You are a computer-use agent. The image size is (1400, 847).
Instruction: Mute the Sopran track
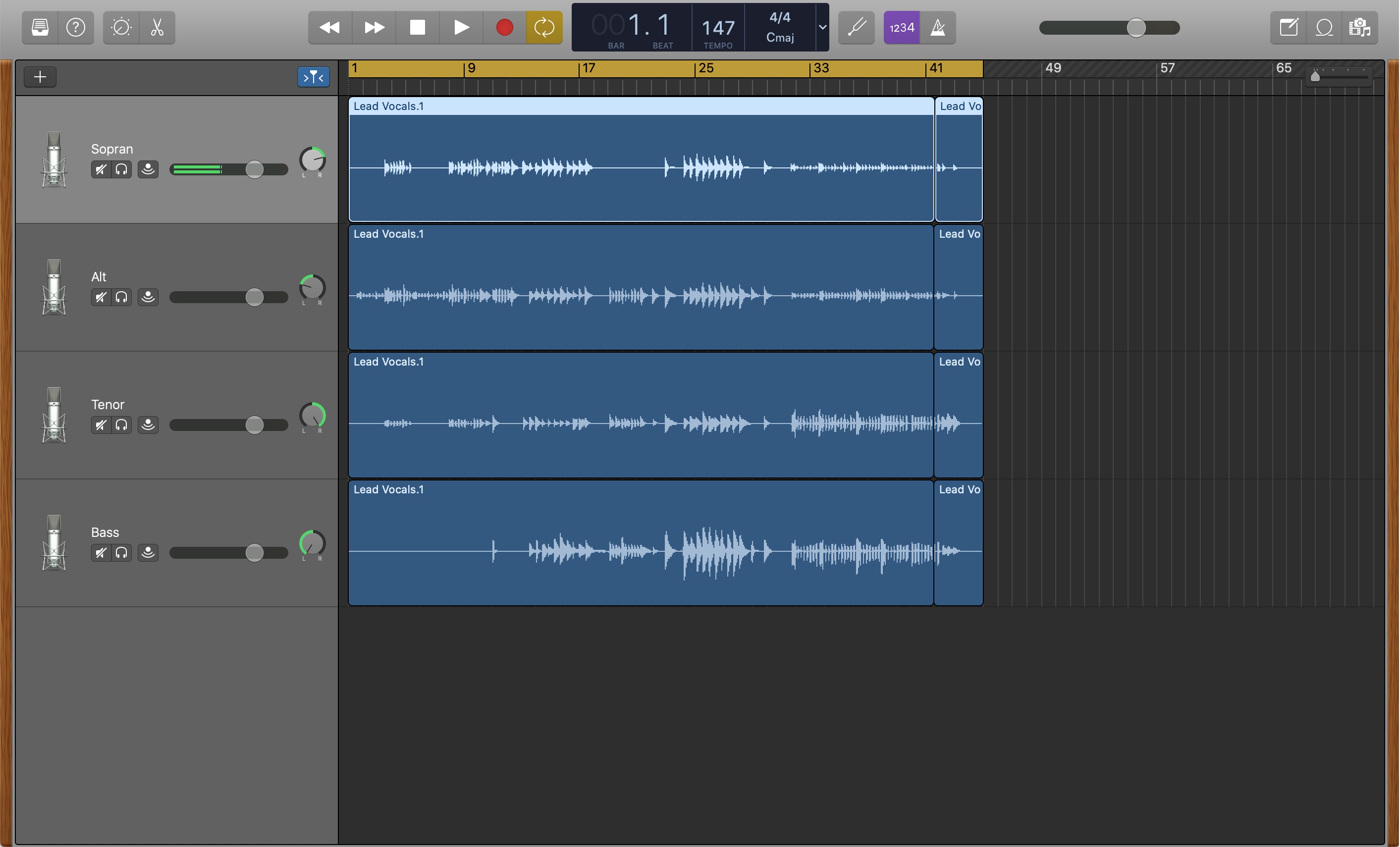(101, 169)
